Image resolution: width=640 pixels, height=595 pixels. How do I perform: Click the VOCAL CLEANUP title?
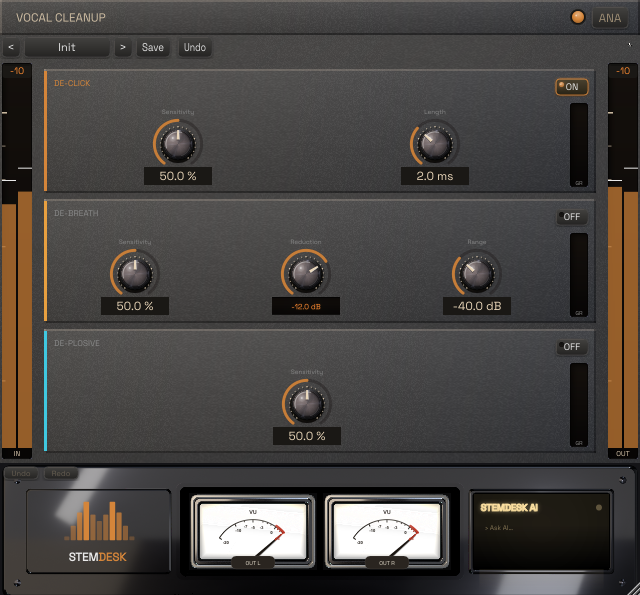point(61,18)
